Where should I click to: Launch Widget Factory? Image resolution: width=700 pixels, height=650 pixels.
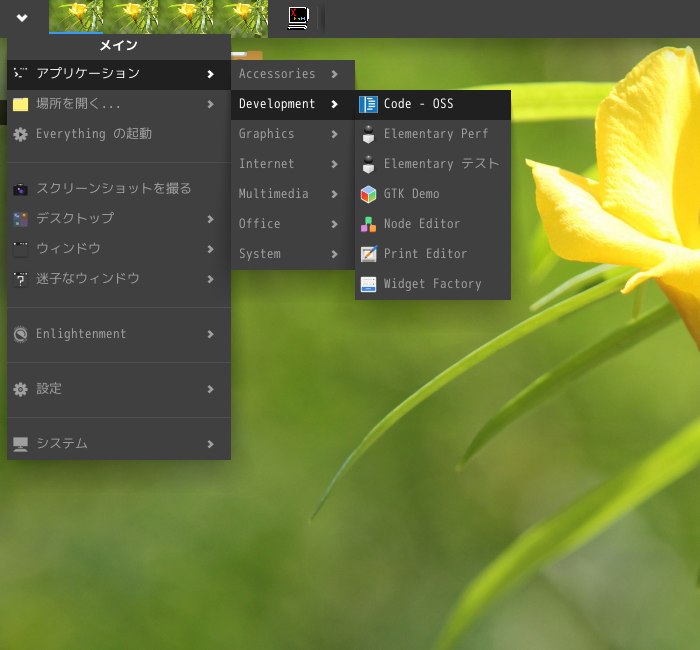[433, 283]
